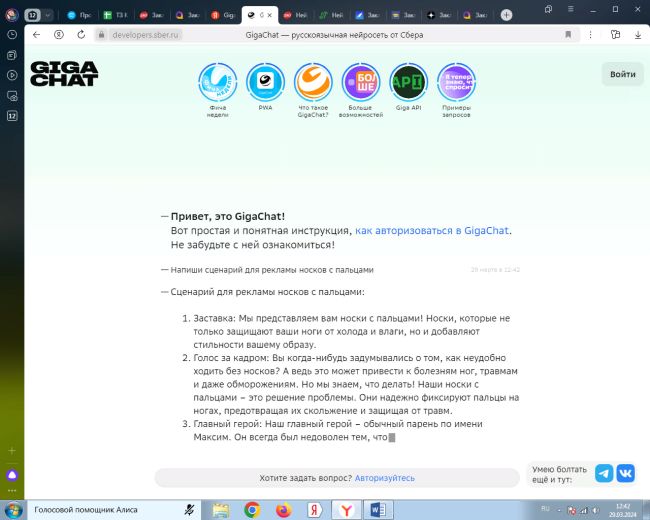Add a sidebar item with plus icon

click(12, 450)
